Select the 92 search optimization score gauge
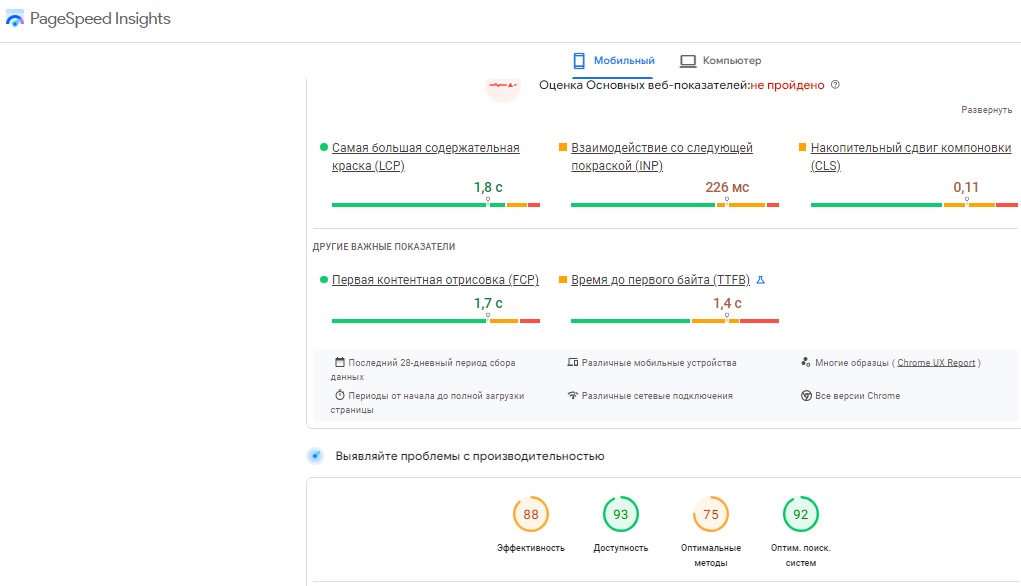This screenshot has width=1021, height=586. click(x=800, y=514)
